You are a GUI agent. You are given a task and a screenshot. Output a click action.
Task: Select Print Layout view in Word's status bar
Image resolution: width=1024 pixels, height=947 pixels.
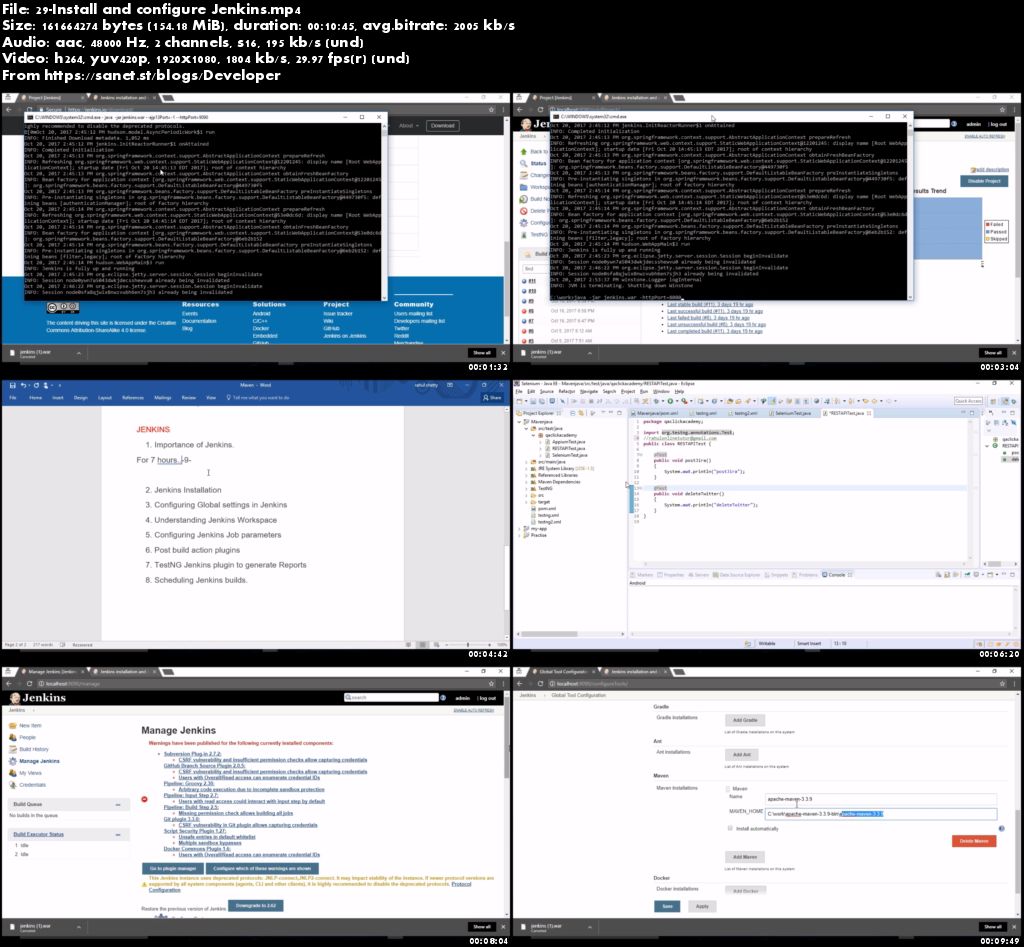[x=423, y=645]
